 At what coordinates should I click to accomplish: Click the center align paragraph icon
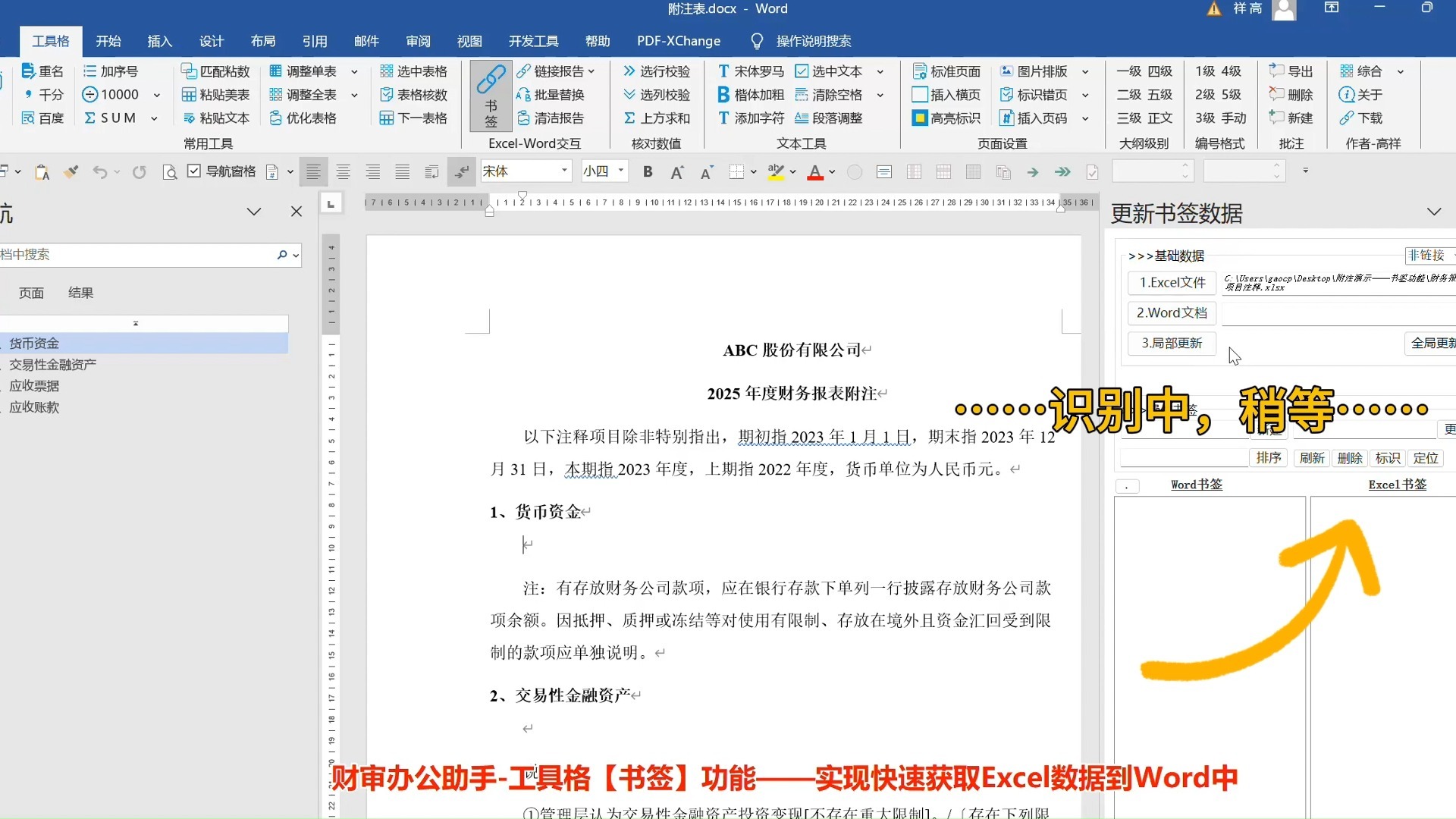(343, 172)
